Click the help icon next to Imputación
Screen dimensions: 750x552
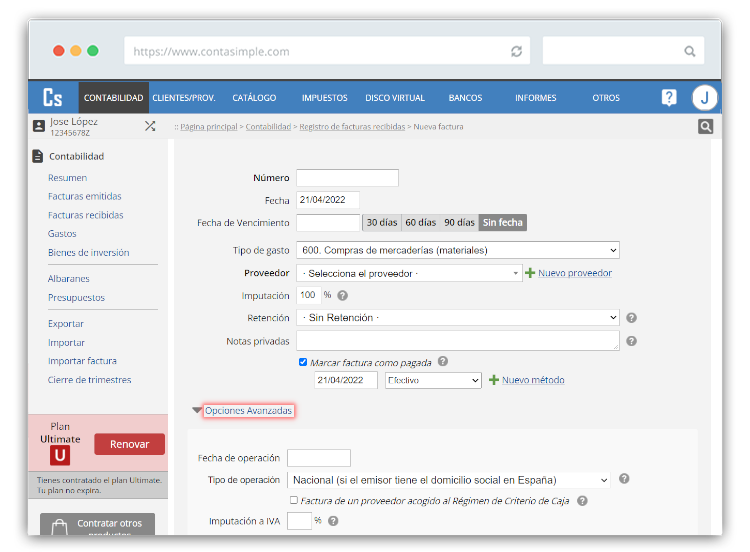tap(343, 296)
